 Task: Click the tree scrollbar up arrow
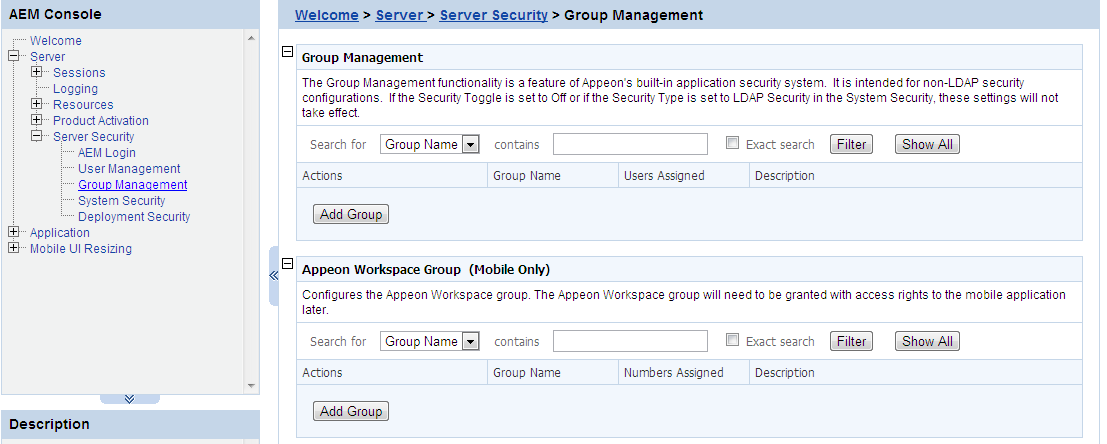(251, 37)
